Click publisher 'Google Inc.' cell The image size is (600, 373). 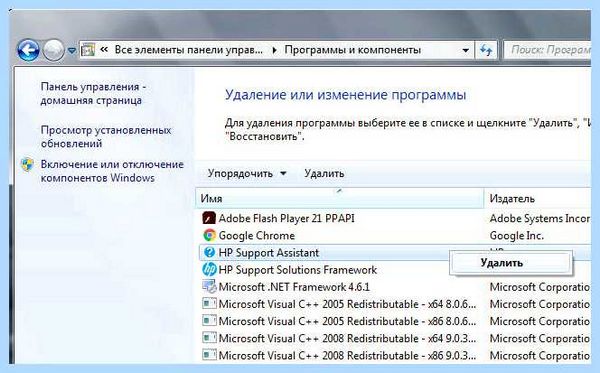pyautogui.click(x=517, y=235)
